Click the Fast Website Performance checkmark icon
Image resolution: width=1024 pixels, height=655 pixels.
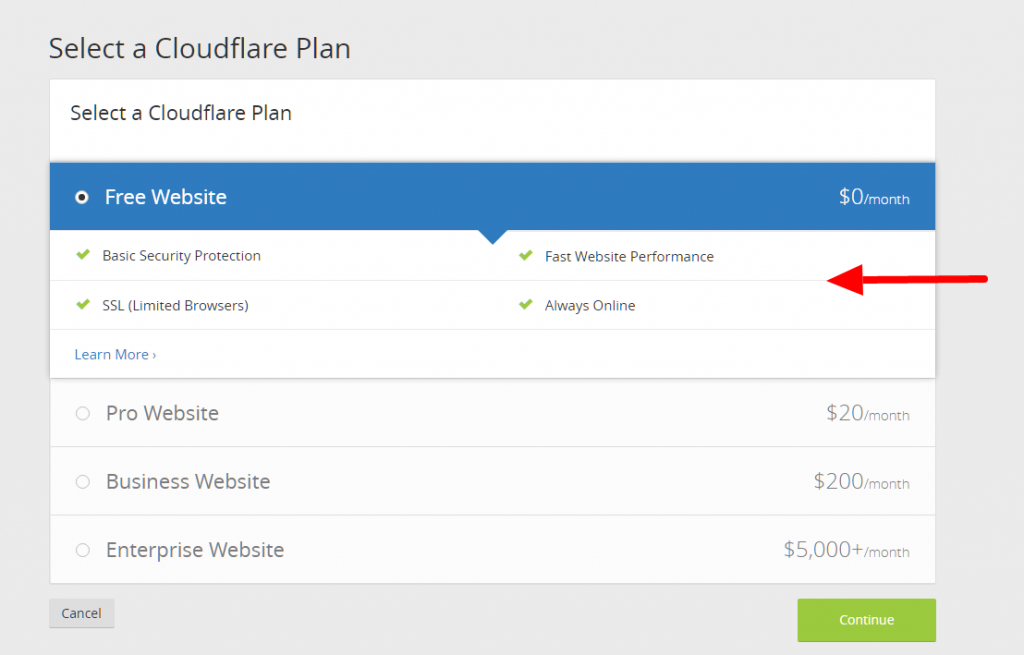[x=526, y=255]
